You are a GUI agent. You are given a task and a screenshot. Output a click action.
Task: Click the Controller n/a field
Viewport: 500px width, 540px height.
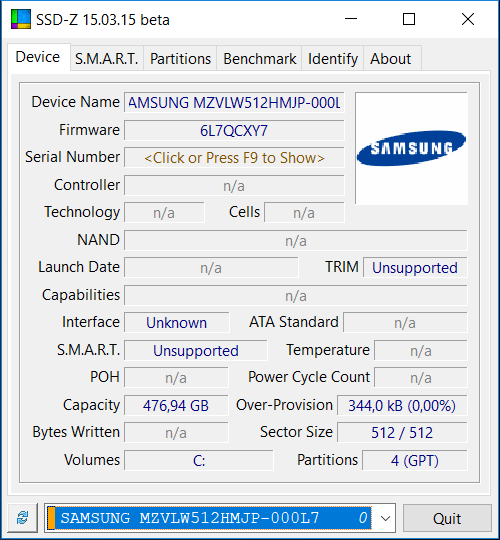point(234,186)
